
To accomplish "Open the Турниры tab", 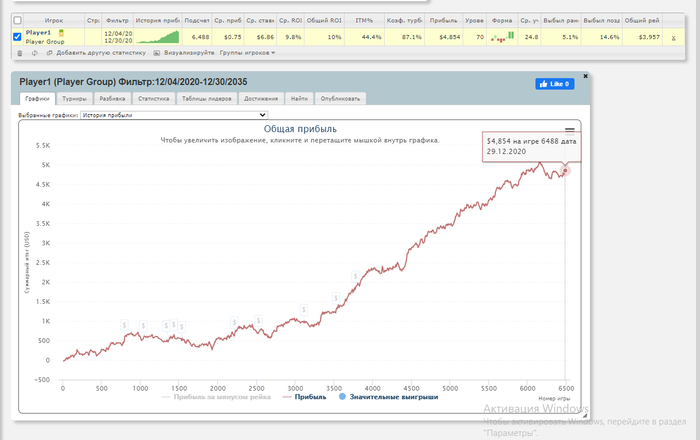I will click(x=75, y=99).
